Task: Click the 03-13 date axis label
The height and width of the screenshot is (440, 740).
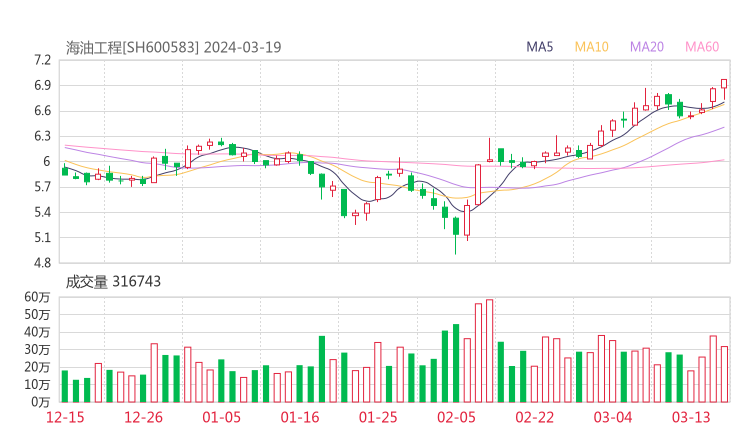Action: coord(691,417)
